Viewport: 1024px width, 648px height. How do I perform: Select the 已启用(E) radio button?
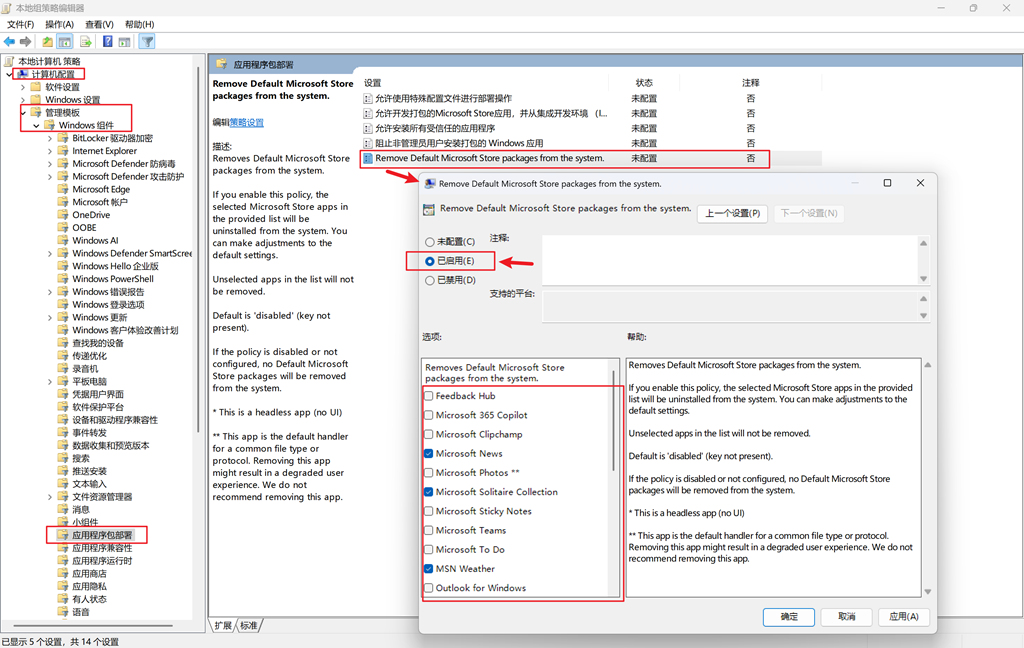click(x=430, y=261)
